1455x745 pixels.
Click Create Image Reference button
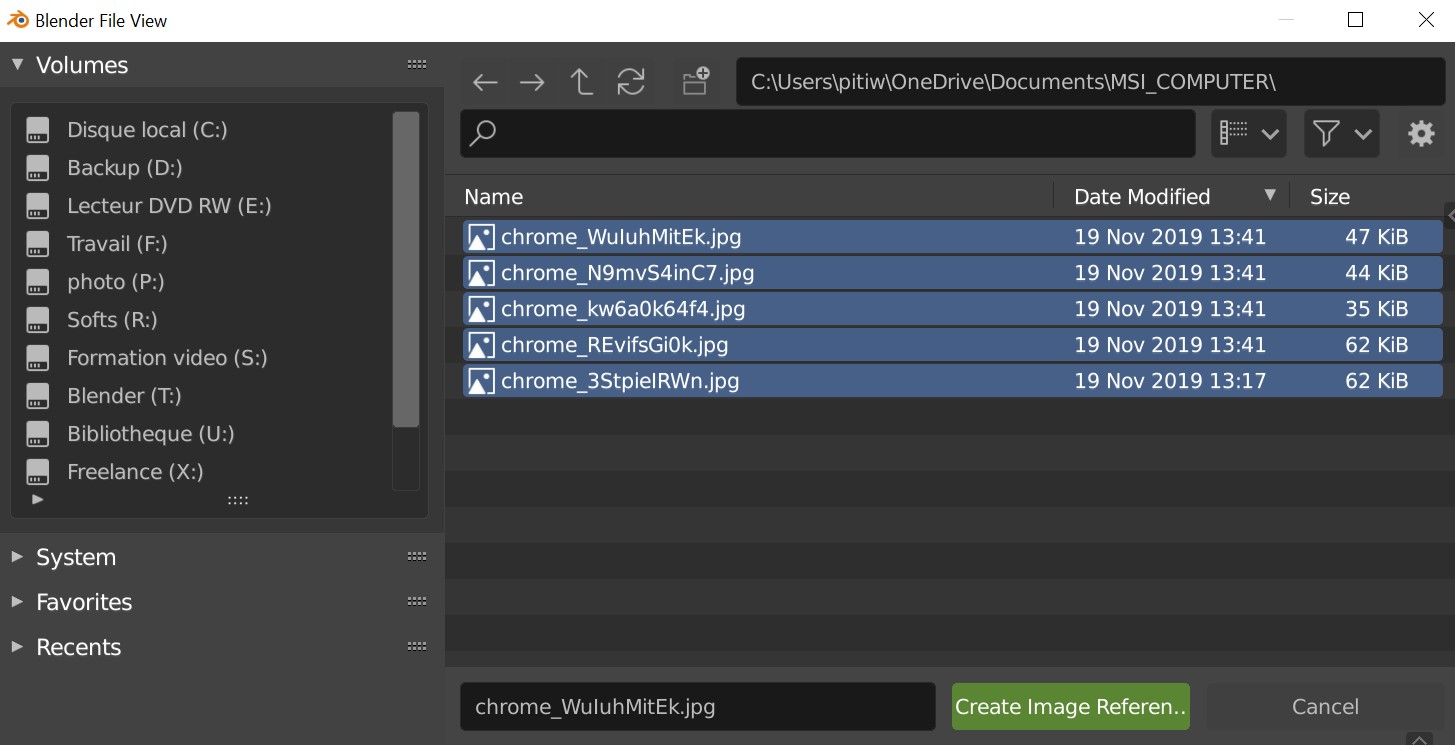pyautogui.click(x=1071, y=707)
